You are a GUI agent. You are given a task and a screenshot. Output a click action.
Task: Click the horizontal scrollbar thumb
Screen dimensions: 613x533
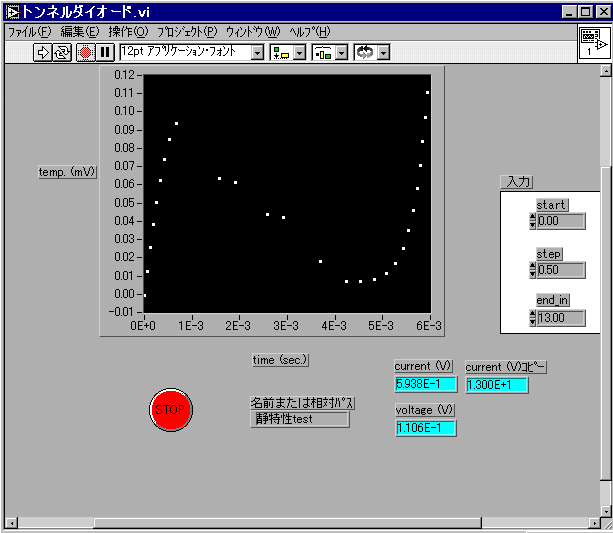click(287, 523)
